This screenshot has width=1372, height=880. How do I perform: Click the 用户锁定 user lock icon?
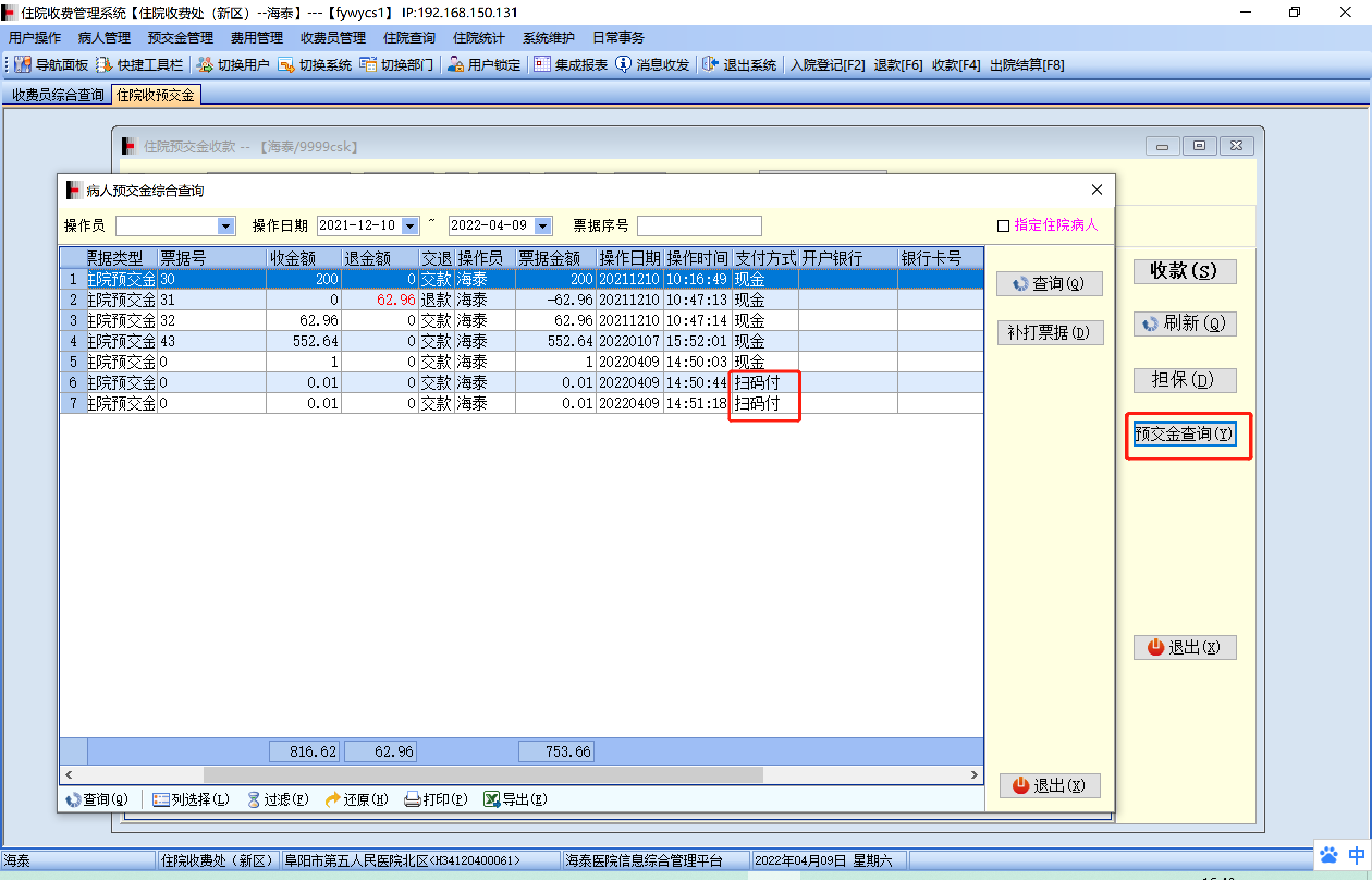click(455, 64)
